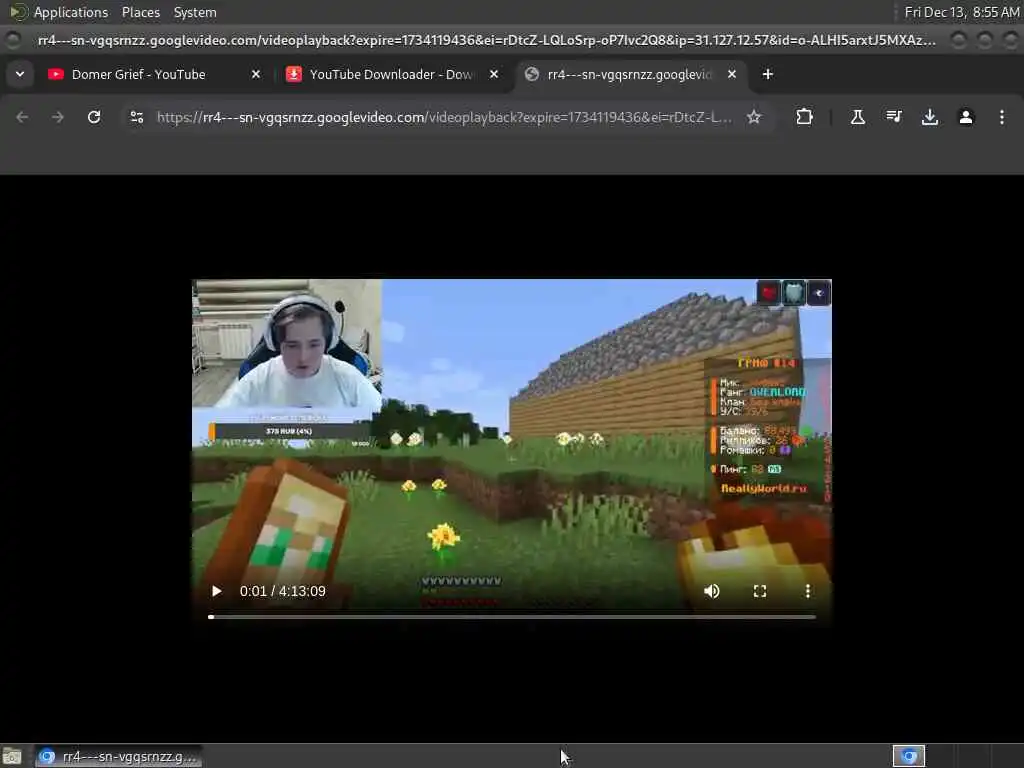
Task: Open the Places menu
Action: click(x=141, y=12)
